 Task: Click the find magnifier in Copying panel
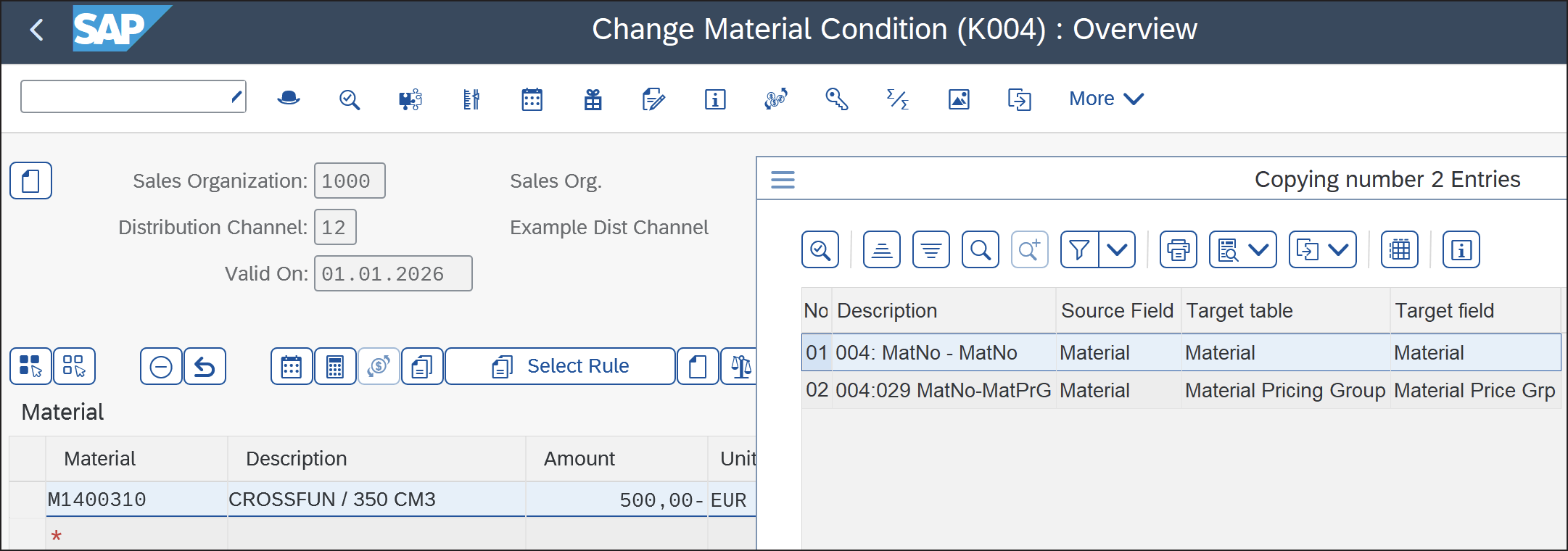tap(981, 250)
